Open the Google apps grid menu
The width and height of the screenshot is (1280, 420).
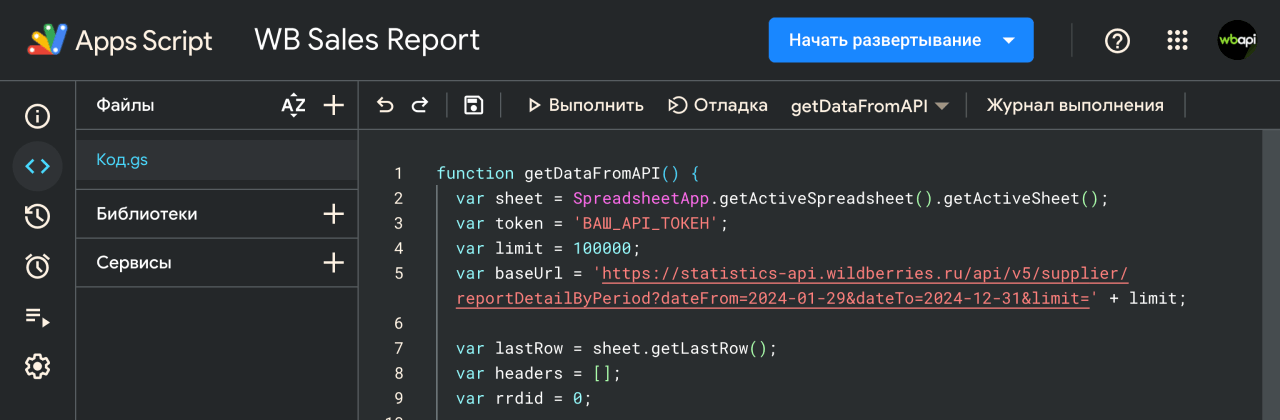(1177, 40)
